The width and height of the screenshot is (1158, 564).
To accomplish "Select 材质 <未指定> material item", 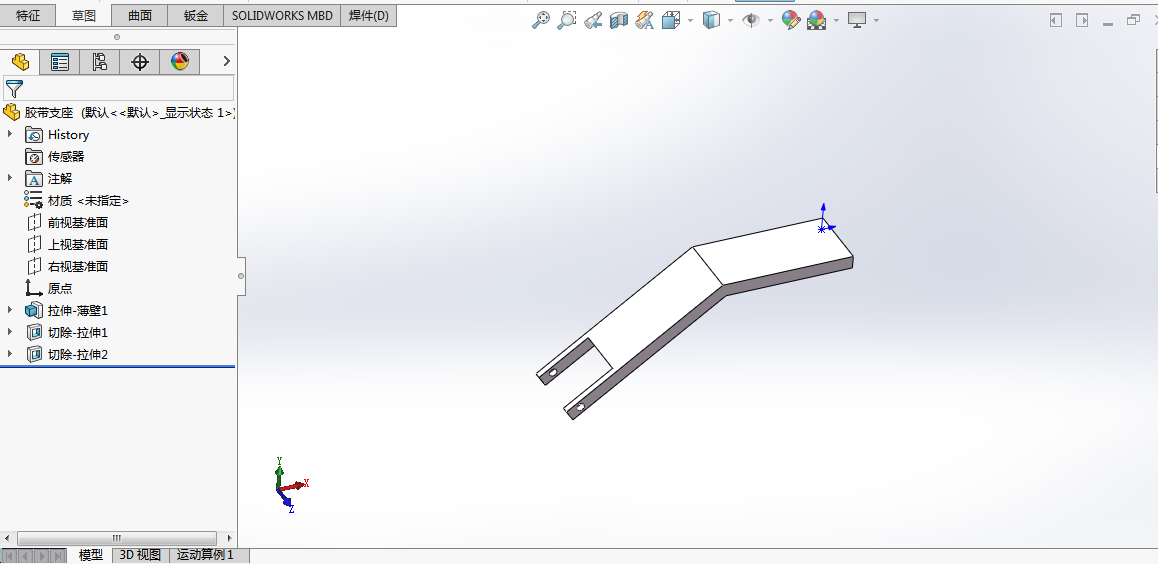I will (x=89, y=201).
